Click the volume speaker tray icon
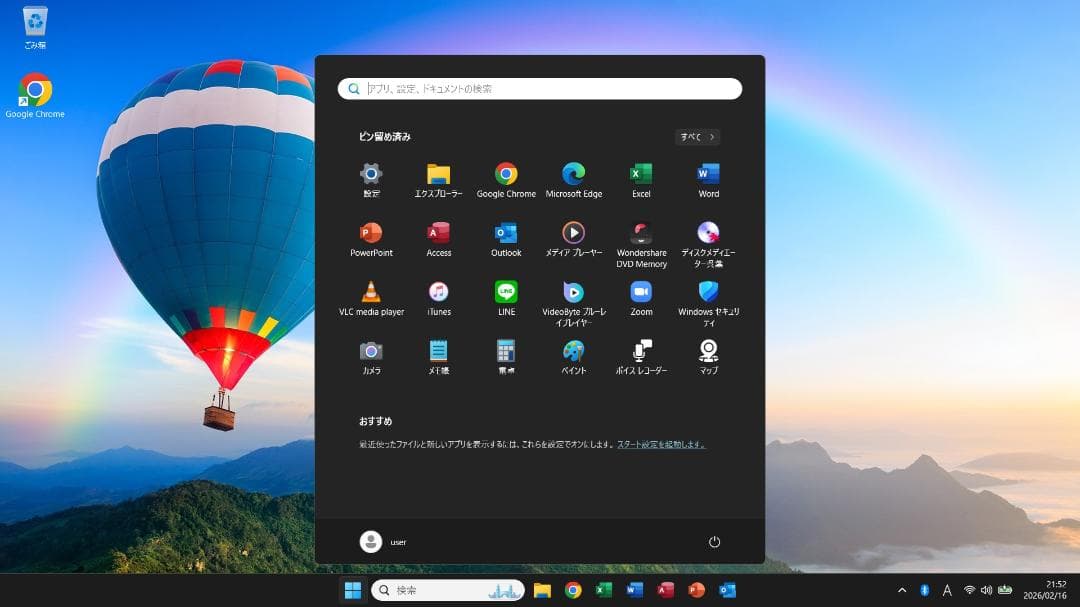 click(986, 590)
